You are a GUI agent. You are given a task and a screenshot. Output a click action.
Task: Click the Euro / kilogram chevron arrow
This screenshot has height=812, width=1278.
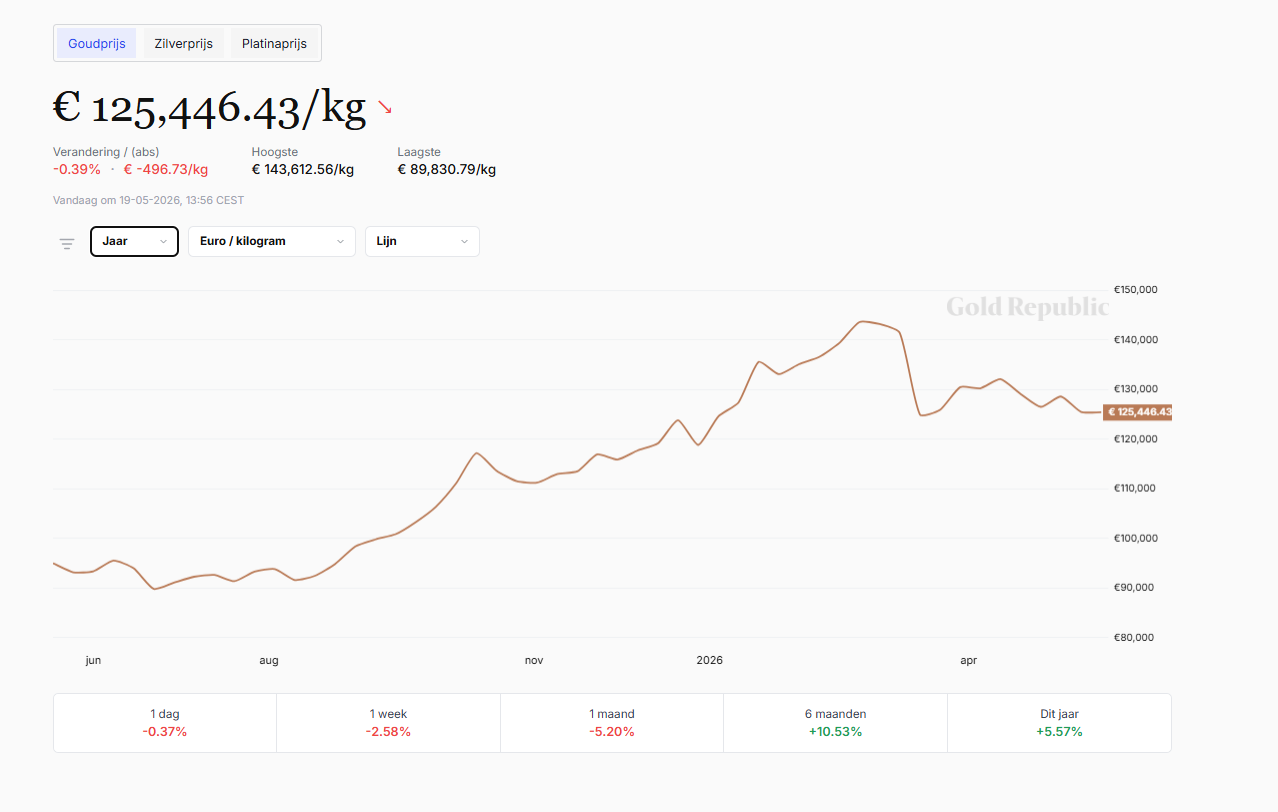(340, 242)
